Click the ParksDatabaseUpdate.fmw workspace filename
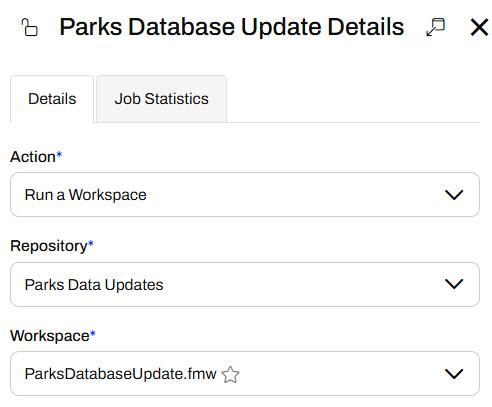 coord(121,374)
